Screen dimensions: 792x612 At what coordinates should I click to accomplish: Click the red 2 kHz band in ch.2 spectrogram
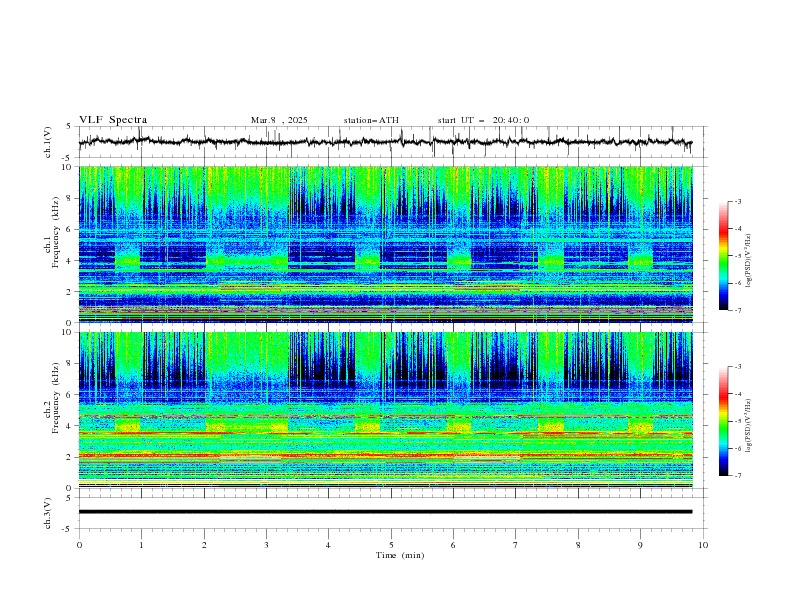click(385, 455)
